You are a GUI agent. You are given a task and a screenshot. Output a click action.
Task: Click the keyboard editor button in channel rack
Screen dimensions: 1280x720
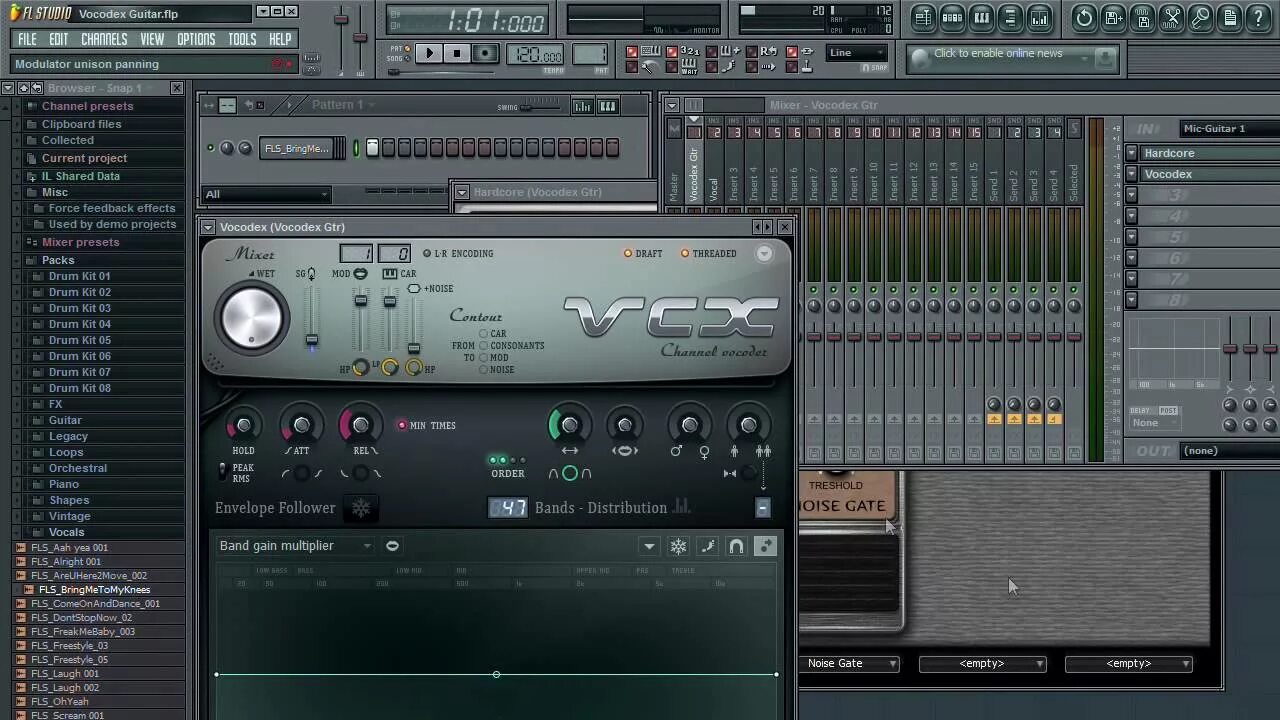(x=607, y=106)
